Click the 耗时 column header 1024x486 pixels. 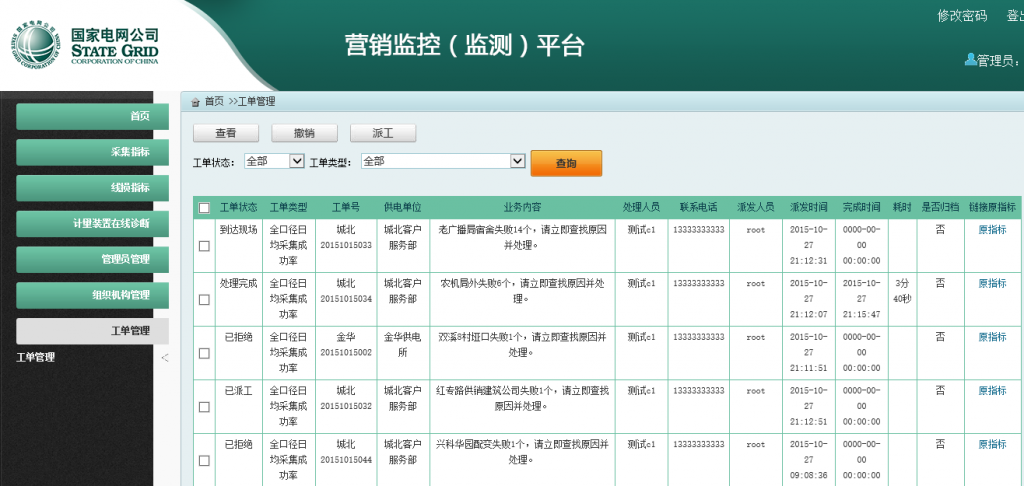click(x=903, y=208)
